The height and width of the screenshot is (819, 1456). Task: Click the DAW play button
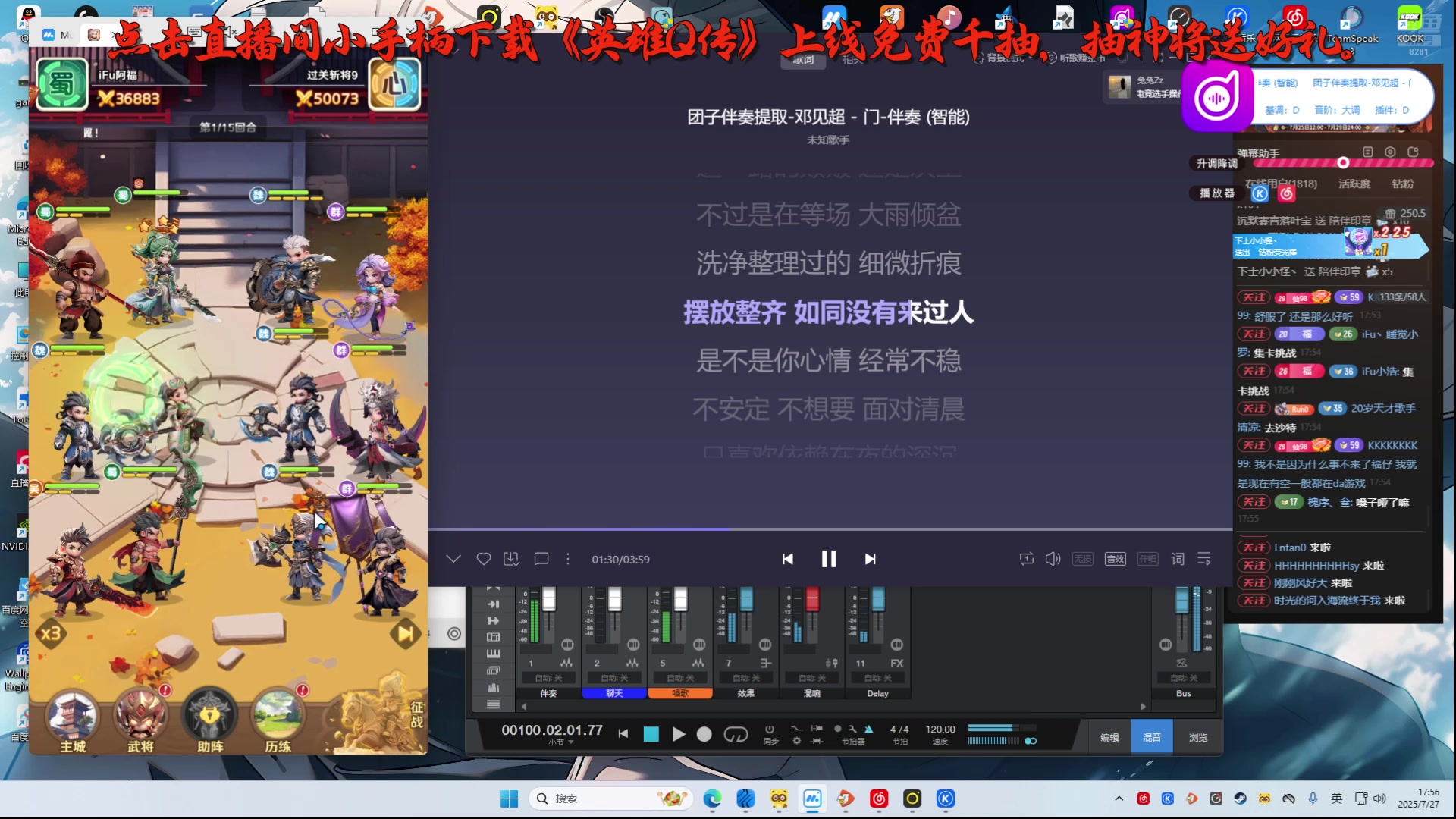pos(679,734)
